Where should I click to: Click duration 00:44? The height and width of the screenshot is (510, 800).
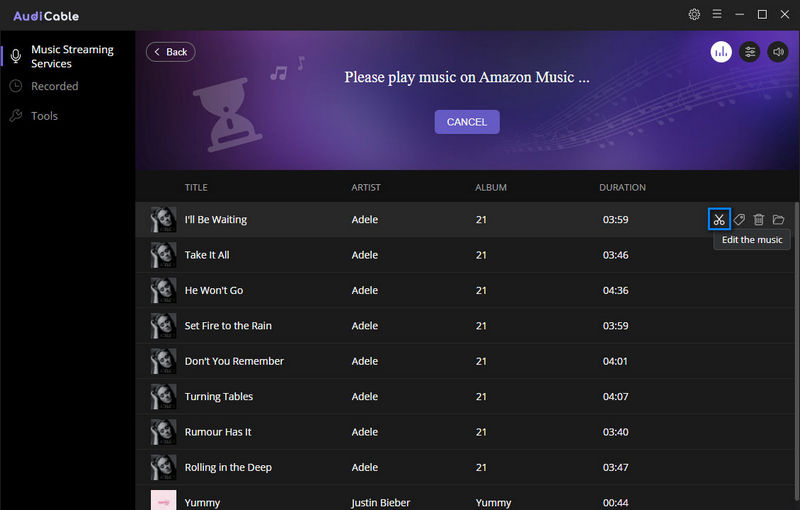(x=615, y=503)
